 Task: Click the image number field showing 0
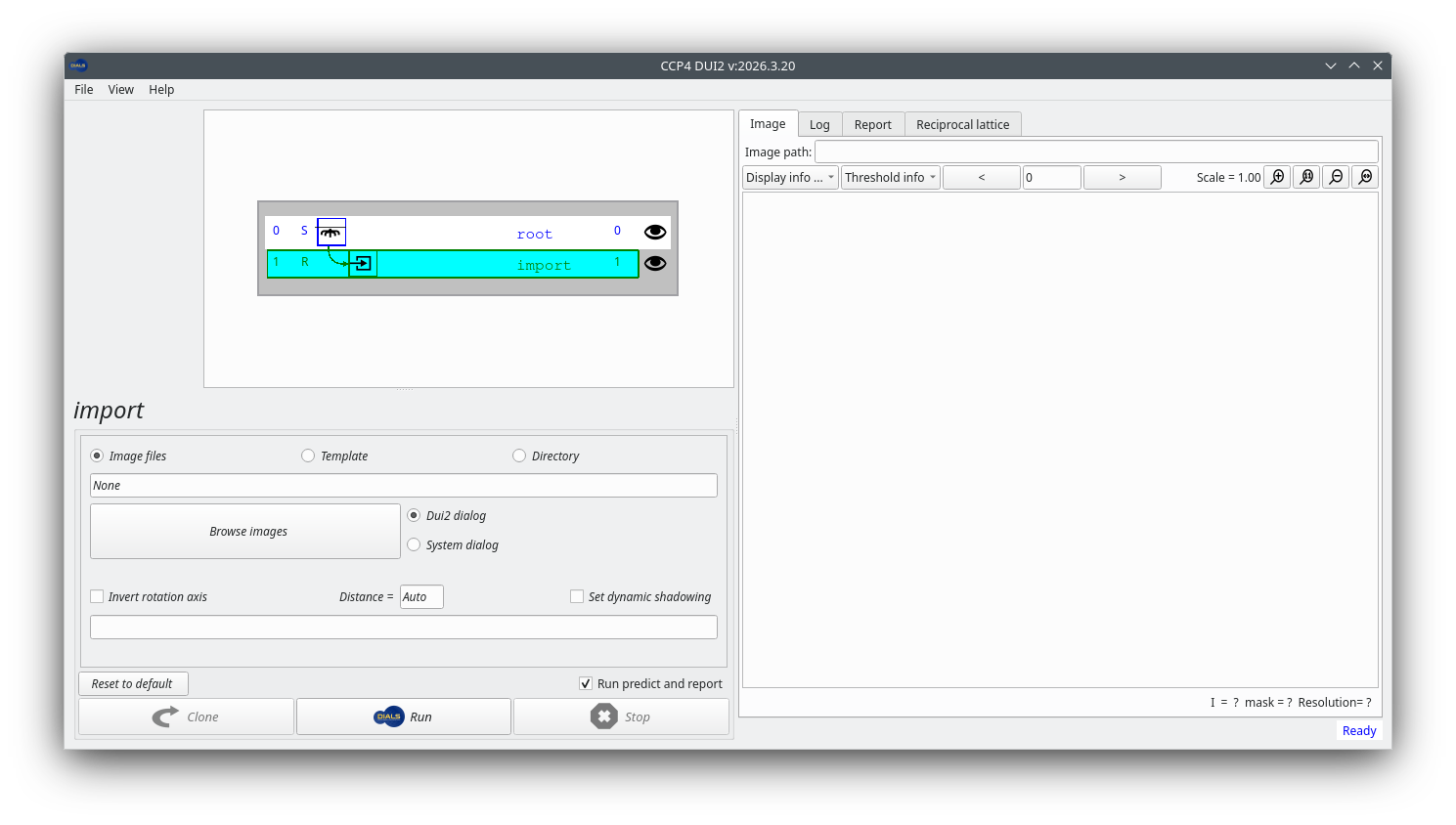tap(1052, 177)
